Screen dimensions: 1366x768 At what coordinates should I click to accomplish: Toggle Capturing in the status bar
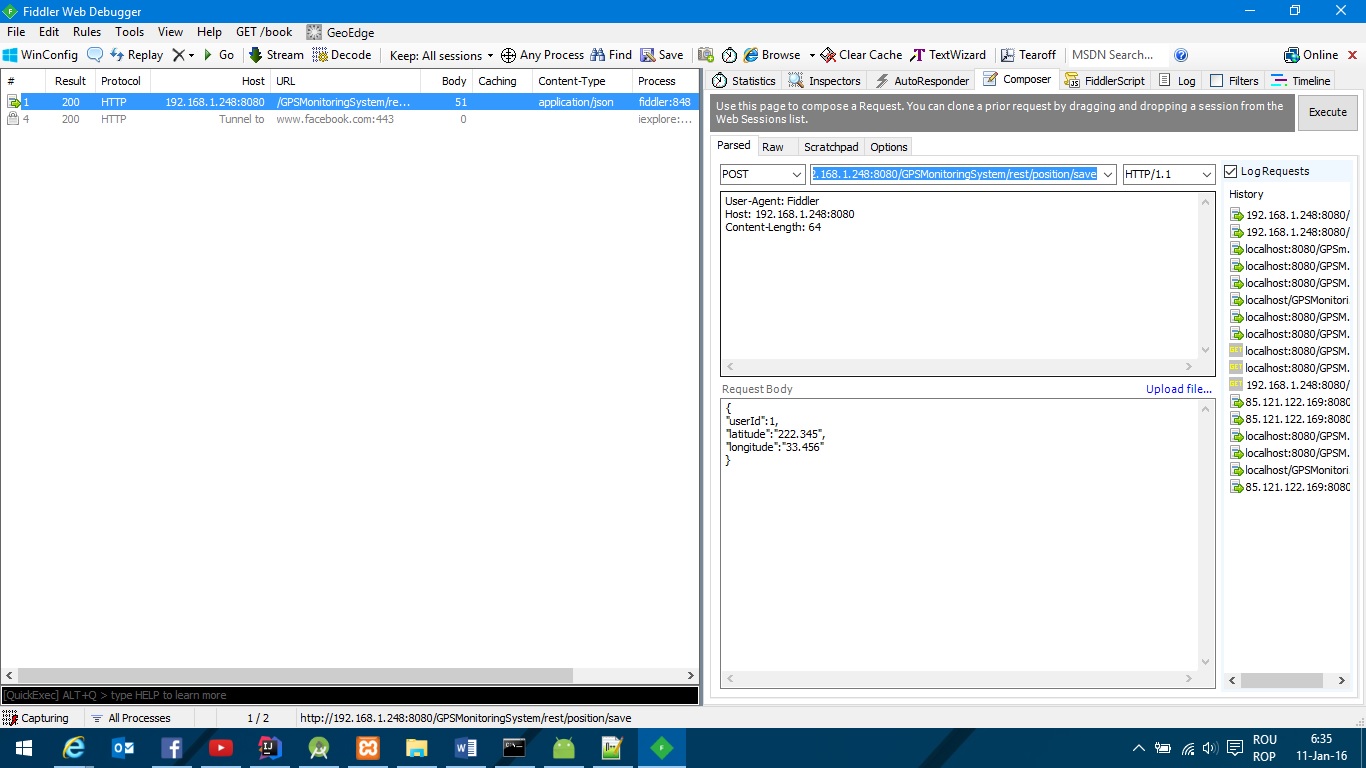[x=36, y=718]
